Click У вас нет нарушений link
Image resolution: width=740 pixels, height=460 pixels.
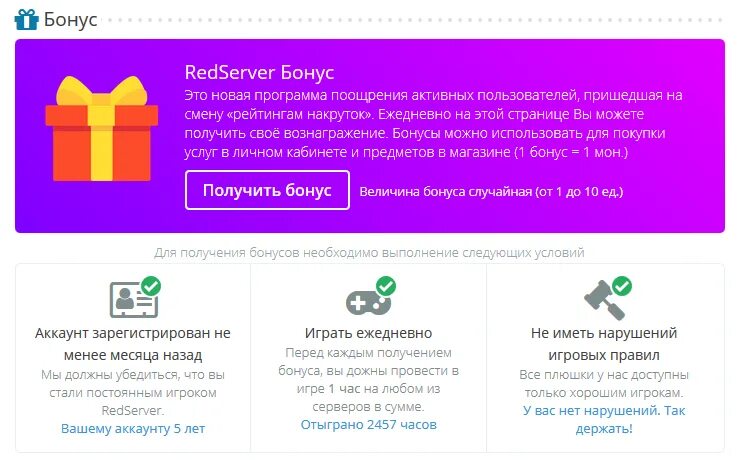tap(604, 419)
